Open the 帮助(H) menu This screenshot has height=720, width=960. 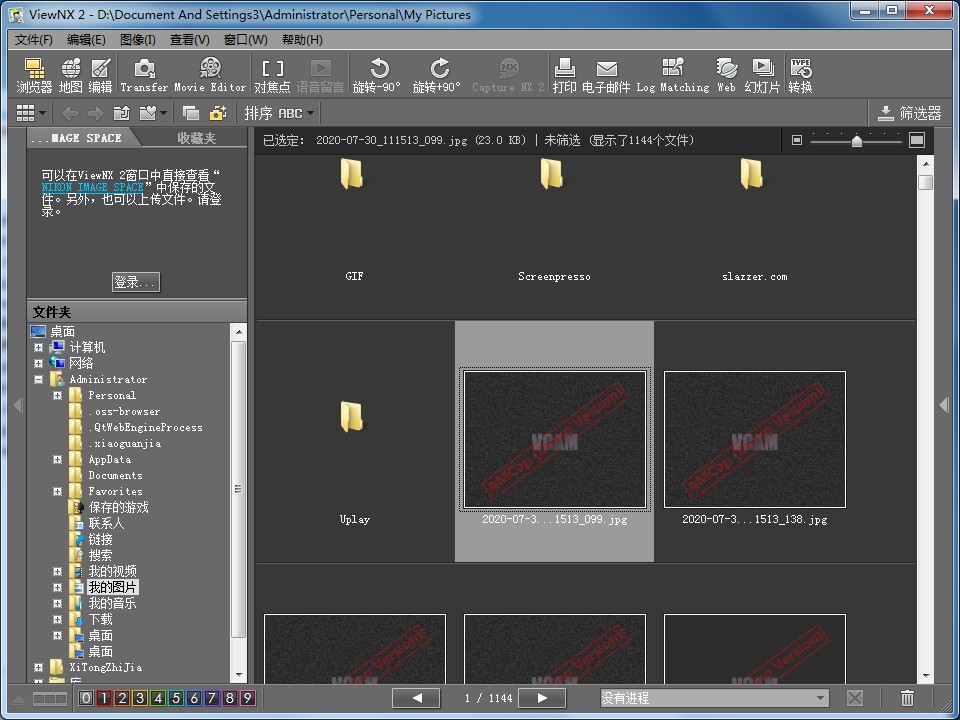click(x=302, y=40)
